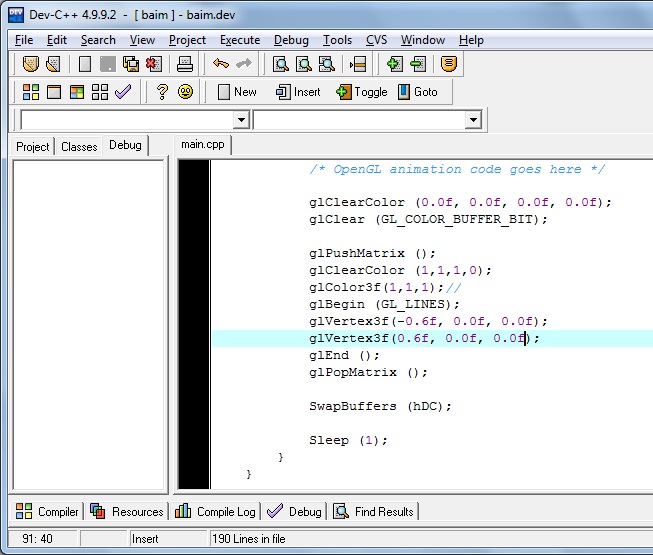Click the second open-file icon beside Open Project

click(53, 64)
